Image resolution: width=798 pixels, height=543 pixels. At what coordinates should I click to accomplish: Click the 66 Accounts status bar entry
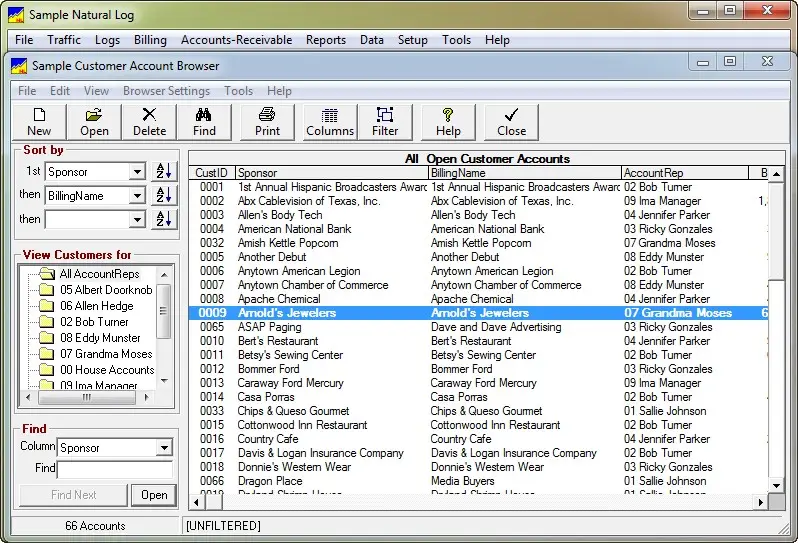point(95,526)
